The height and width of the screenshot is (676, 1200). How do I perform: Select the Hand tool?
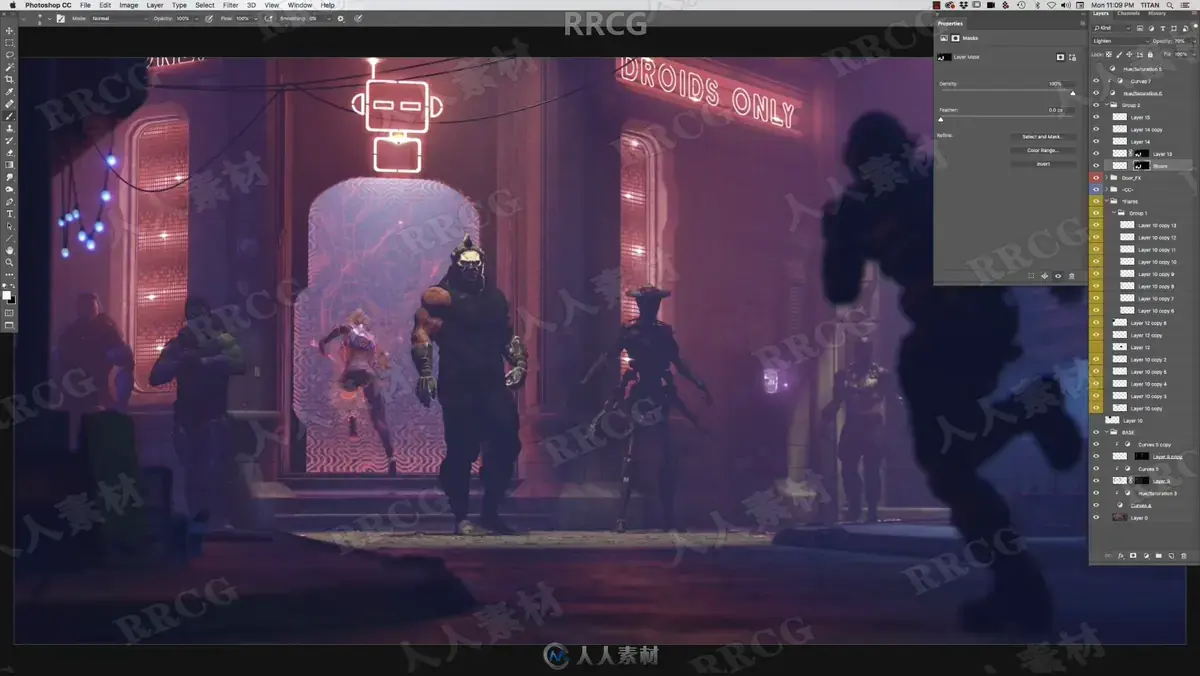[10, 250]
